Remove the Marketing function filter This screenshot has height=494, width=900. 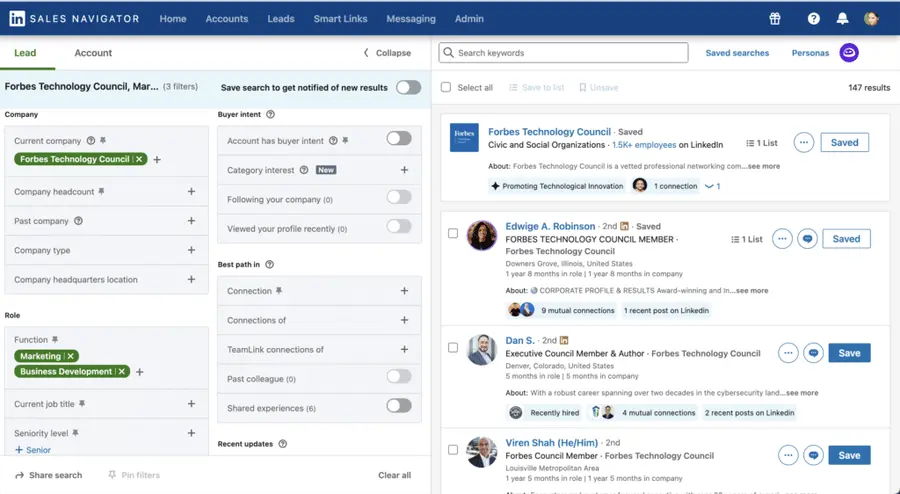(x=71, y=356)
